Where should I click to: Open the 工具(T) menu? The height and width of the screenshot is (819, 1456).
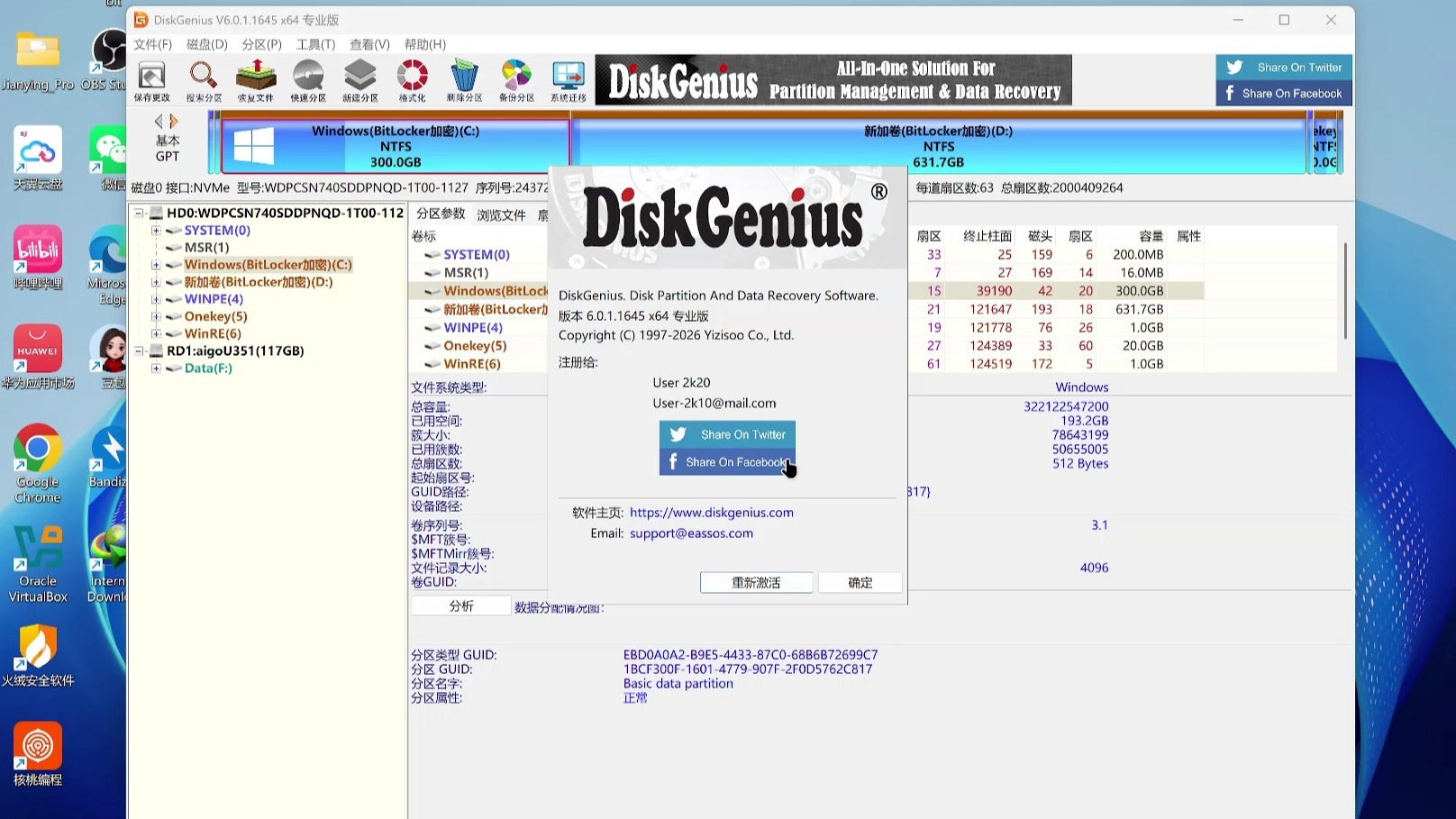[315, 44]
